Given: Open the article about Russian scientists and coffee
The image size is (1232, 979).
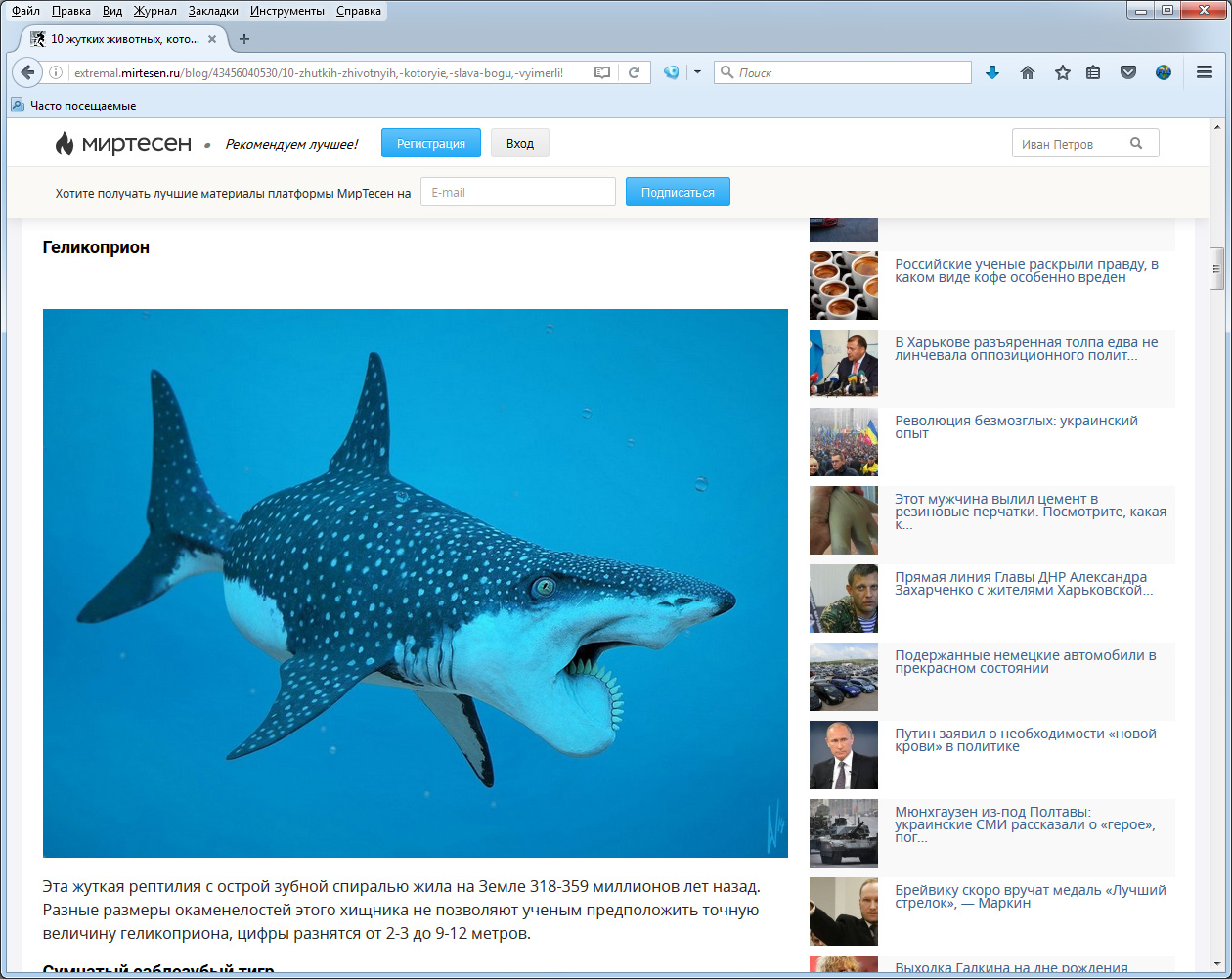Looking at the screenshot, I should pyautogui.click(x=1026, y=271).
